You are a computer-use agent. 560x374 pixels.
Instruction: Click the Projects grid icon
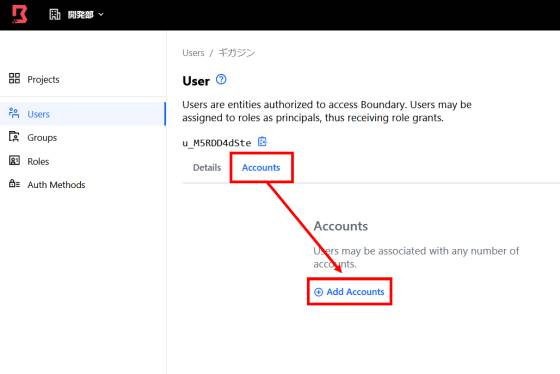click(14, 79)
